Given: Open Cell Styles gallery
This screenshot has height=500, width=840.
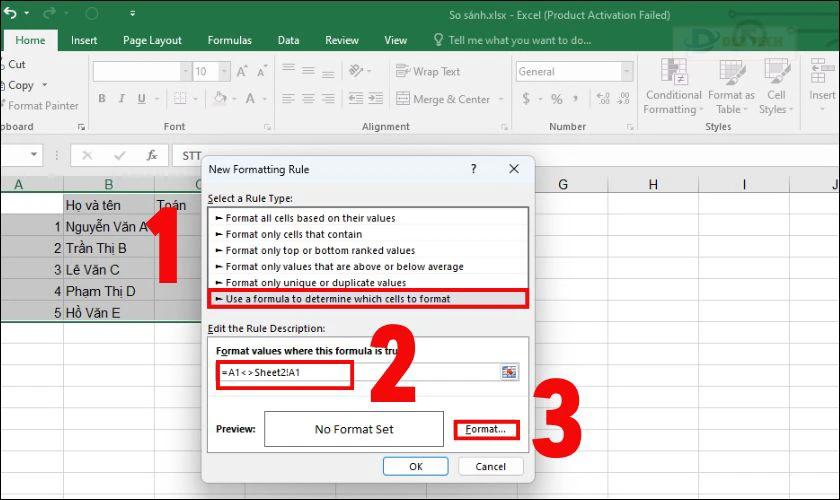Looking at the screenshot, I should pyautogui.click(x=776, y=86).
